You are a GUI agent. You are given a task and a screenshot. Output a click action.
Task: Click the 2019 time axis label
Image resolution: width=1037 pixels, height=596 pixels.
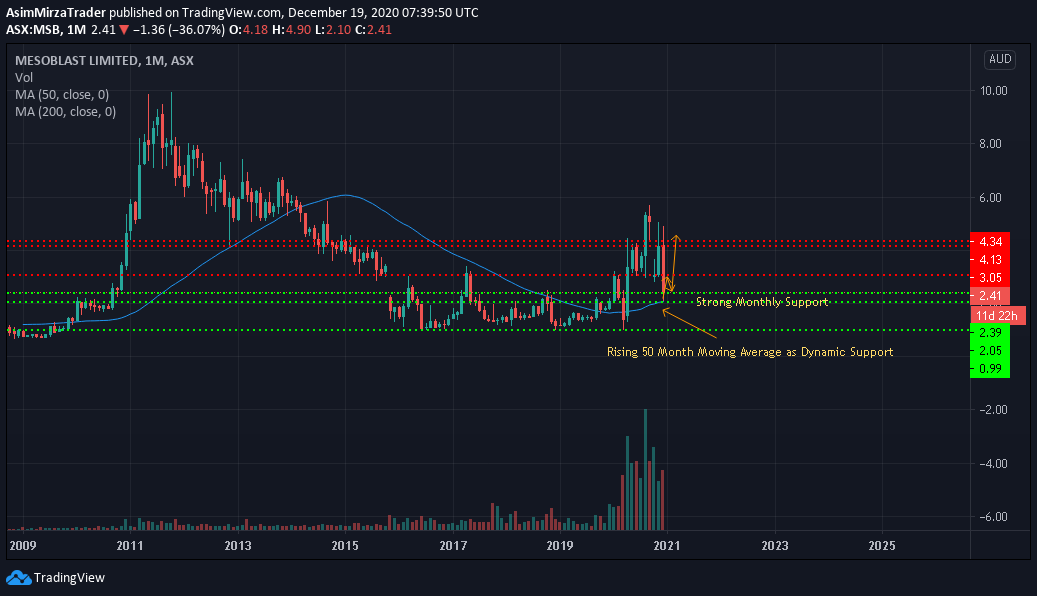(560, 546)
